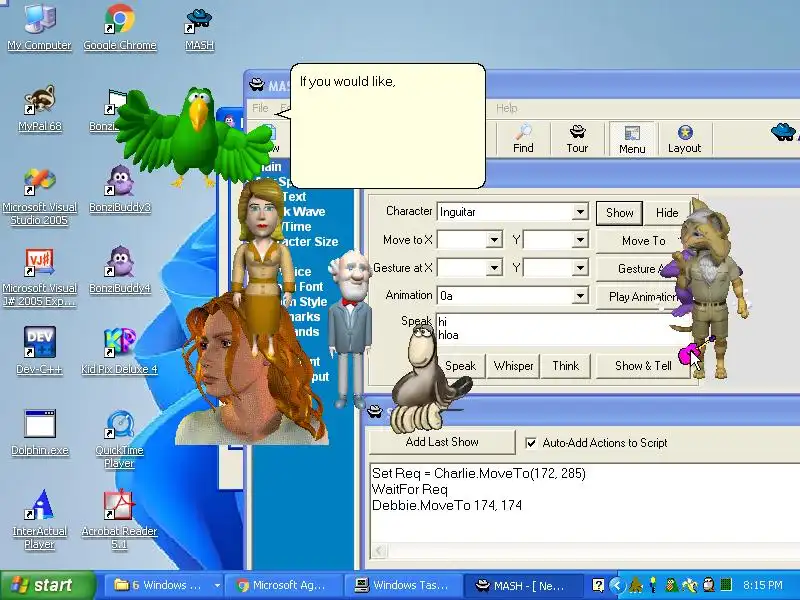800x600 pixels.
Task: Click the Show button
Action: [619, 213]
